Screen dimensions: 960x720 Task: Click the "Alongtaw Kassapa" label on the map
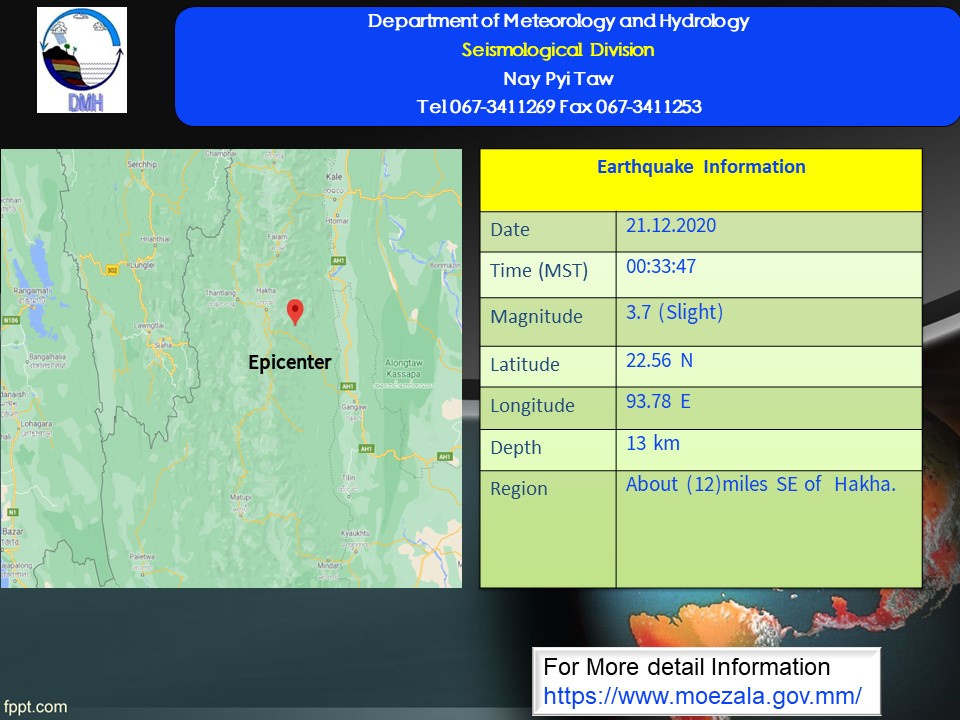403,369
